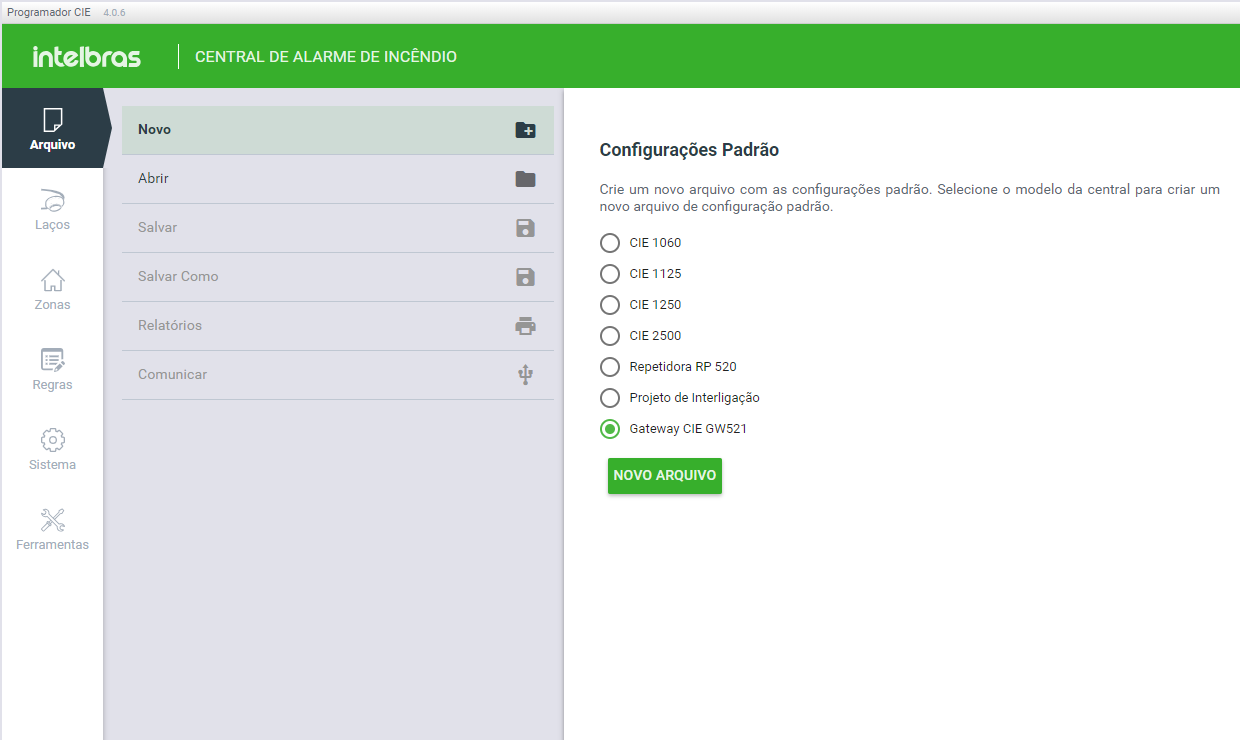Click the CENTRAL DE ALARME DE INCÊNDIO title
1240x740 pixels.
tap(326, 57)
